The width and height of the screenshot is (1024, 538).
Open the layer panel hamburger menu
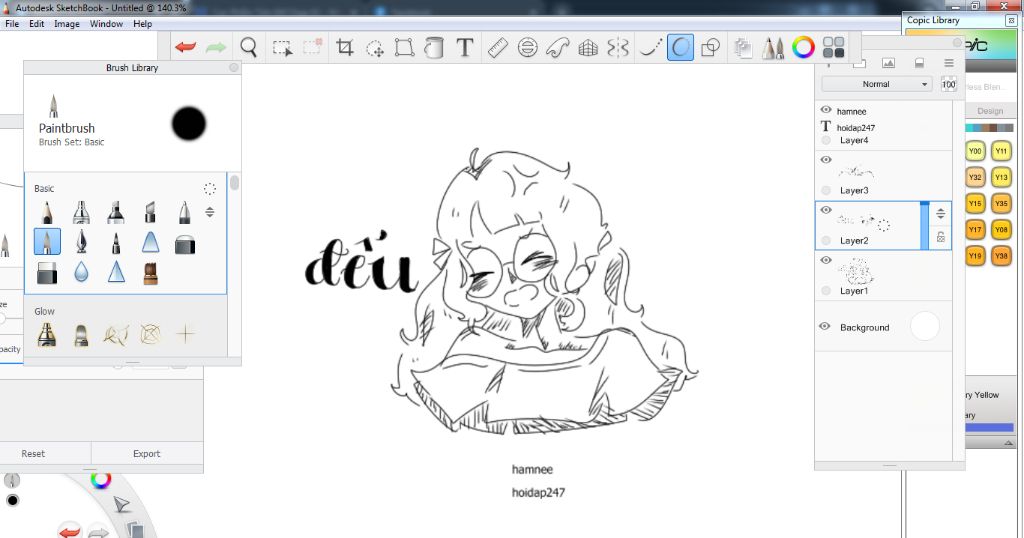point(949,63)
